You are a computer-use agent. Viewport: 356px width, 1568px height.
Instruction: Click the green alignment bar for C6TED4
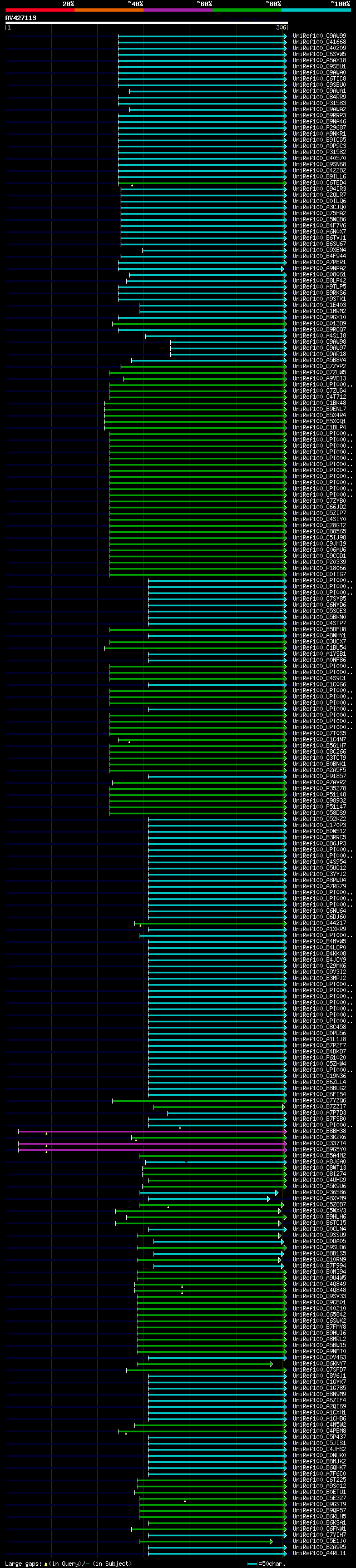[x=201, y=183]
